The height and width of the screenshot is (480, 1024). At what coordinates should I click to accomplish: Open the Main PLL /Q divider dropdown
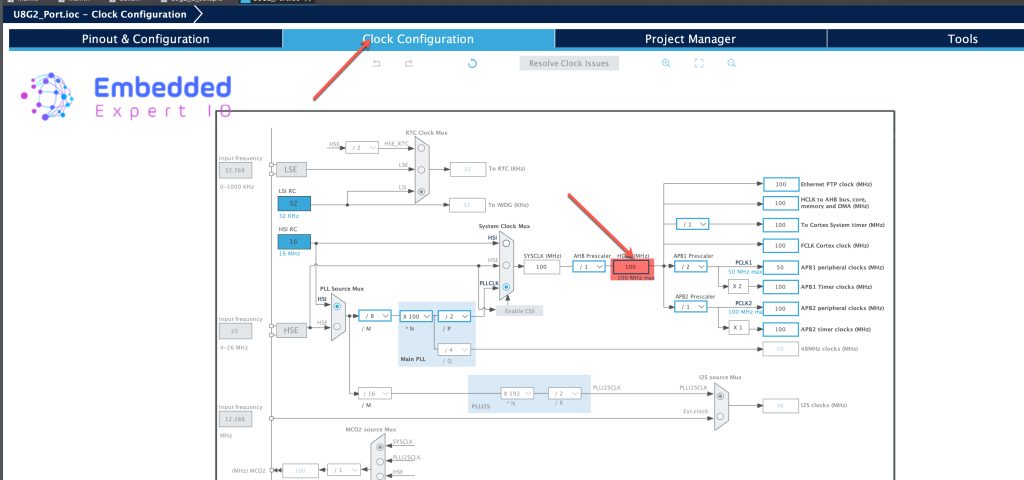coord(455,349)
